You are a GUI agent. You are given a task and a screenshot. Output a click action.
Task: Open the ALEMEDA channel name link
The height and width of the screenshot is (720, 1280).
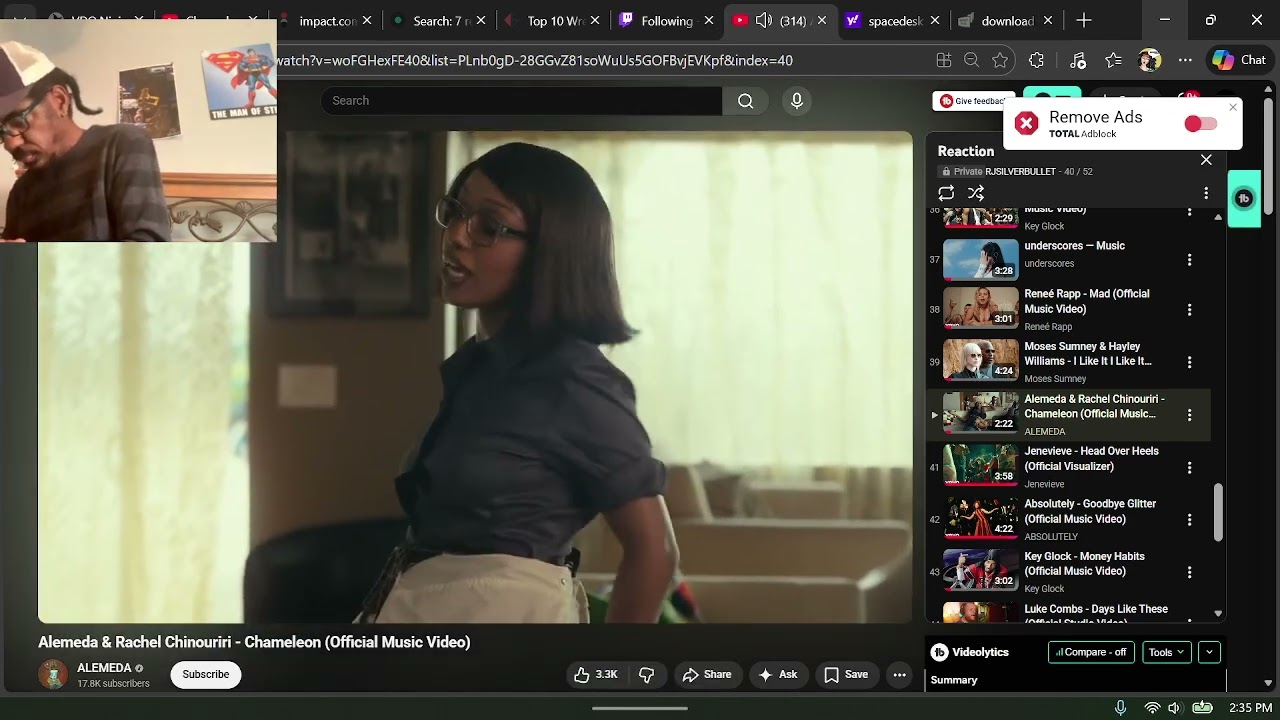(104, 668)
